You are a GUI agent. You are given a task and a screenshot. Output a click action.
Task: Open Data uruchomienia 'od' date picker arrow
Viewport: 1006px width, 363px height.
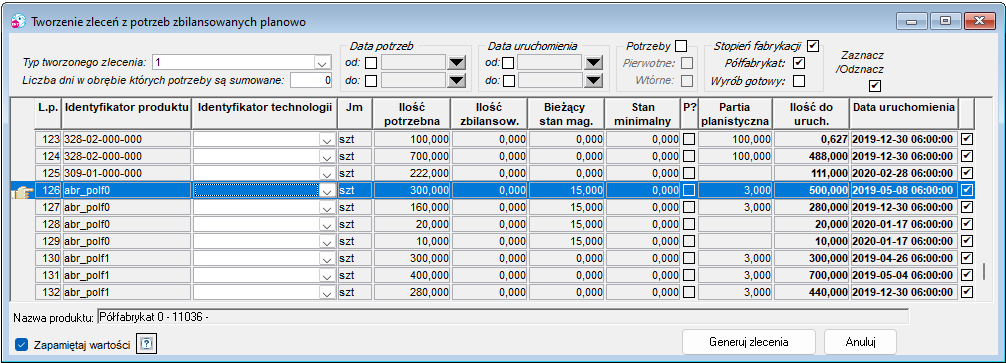[x=594, y=63]
